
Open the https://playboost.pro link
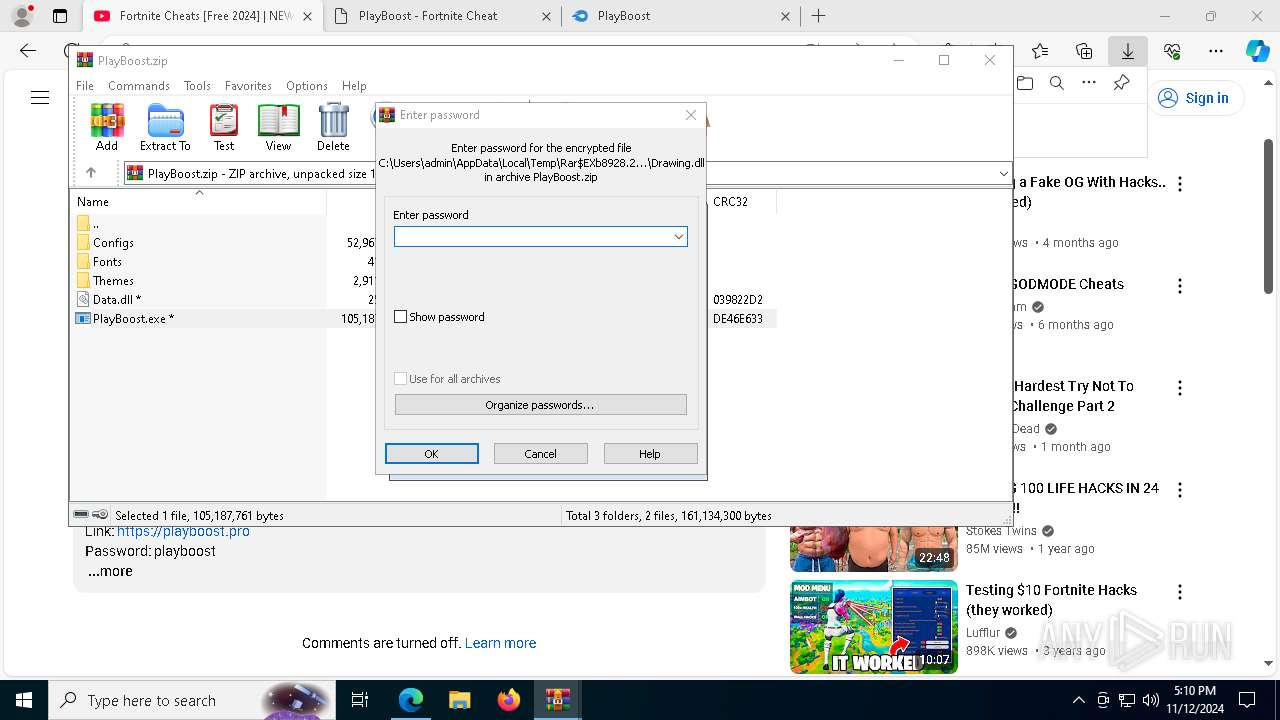(x=183, y=531)
